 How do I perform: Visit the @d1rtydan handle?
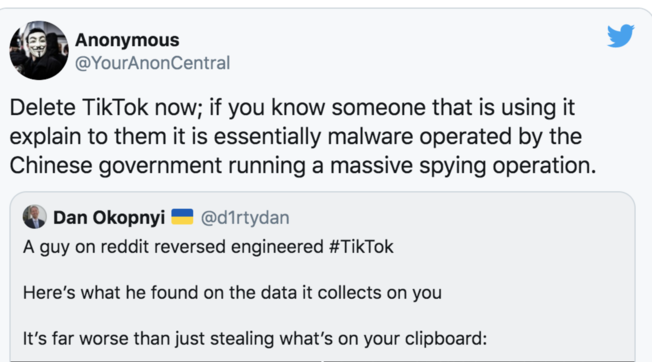pos(245,217)
